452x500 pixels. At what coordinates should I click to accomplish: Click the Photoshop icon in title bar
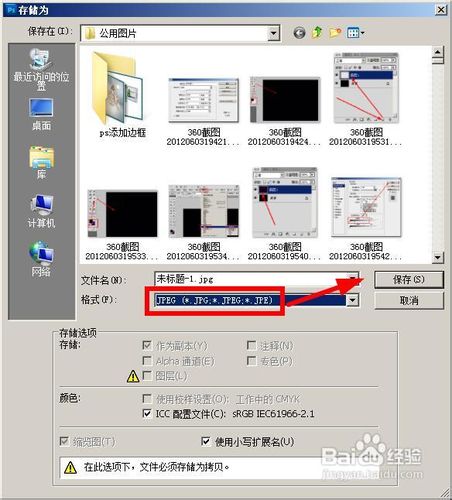point(11,10)
